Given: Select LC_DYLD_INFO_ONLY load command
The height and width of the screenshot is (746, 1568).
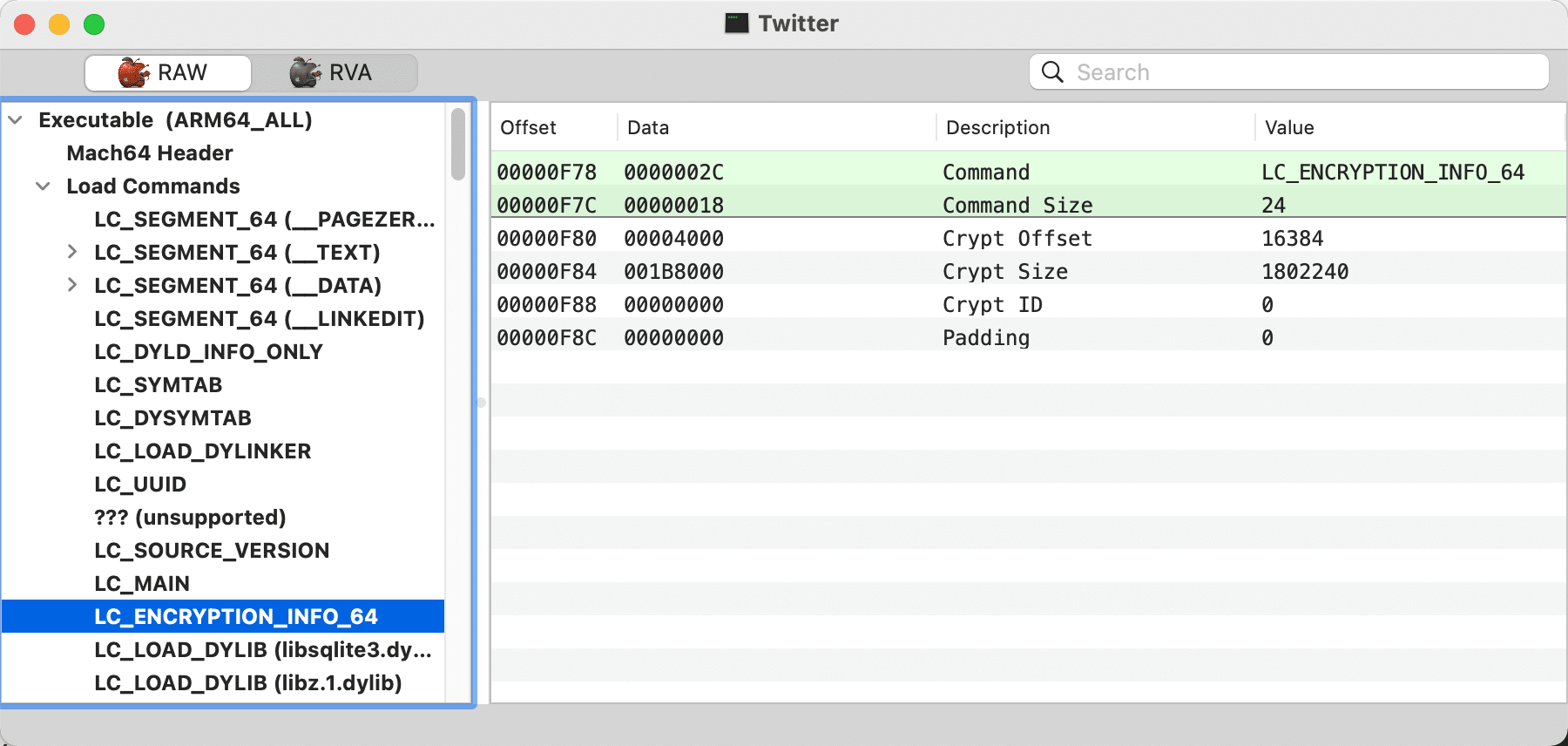Looking at the screenshot, I should tap(208, 352).
